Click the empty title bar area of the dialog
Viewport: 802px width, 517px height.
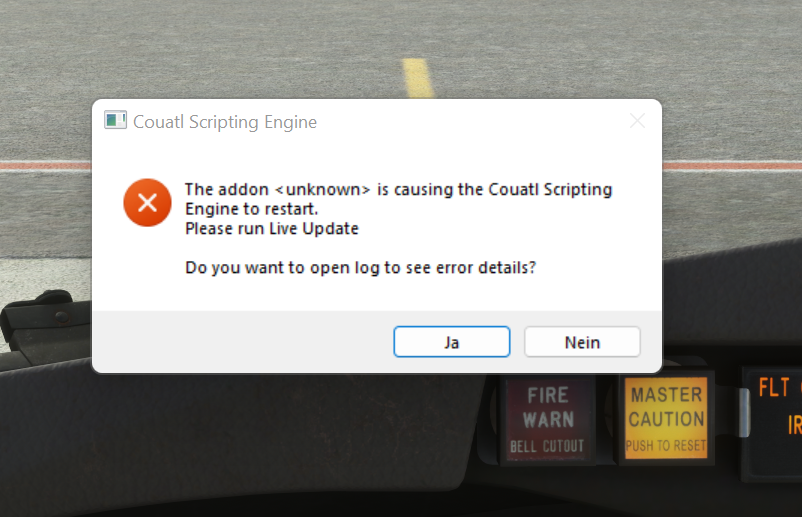(471, 122)
